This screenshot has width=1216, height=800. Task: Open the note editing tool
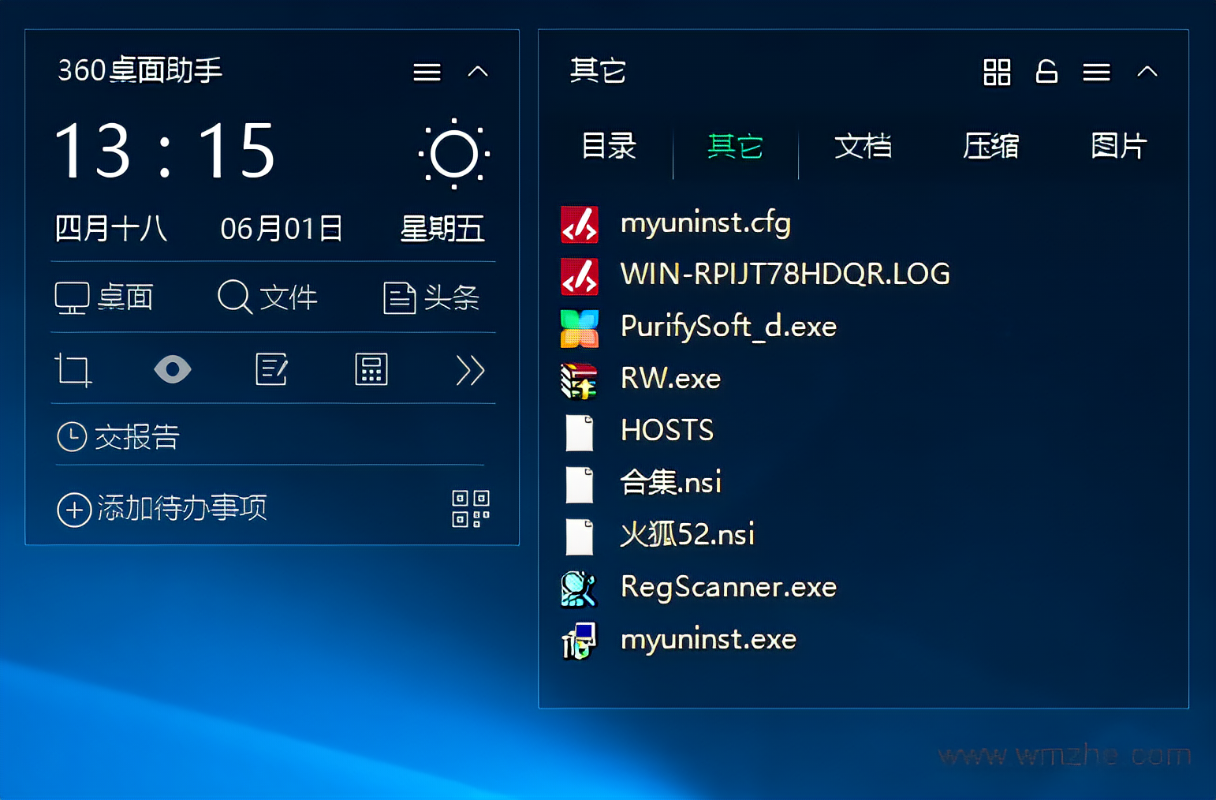pos(272,370)
